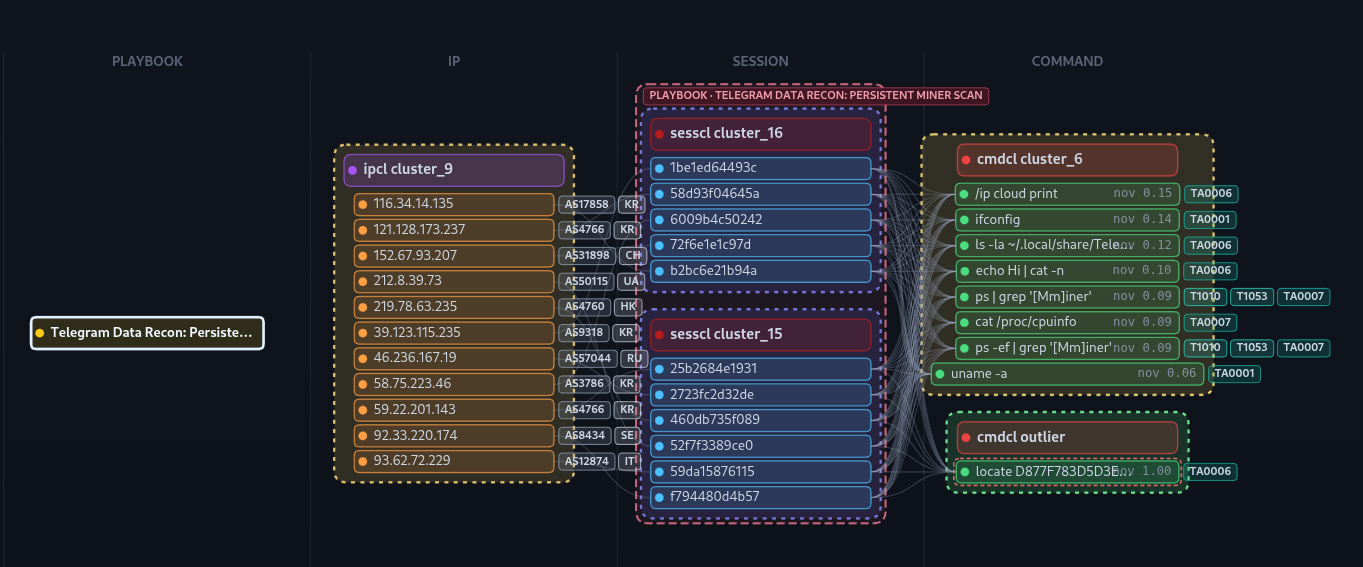Open session b2bc6e21b94a
The height and width of the screenshot is (567, 1363).
coord(761,271)
